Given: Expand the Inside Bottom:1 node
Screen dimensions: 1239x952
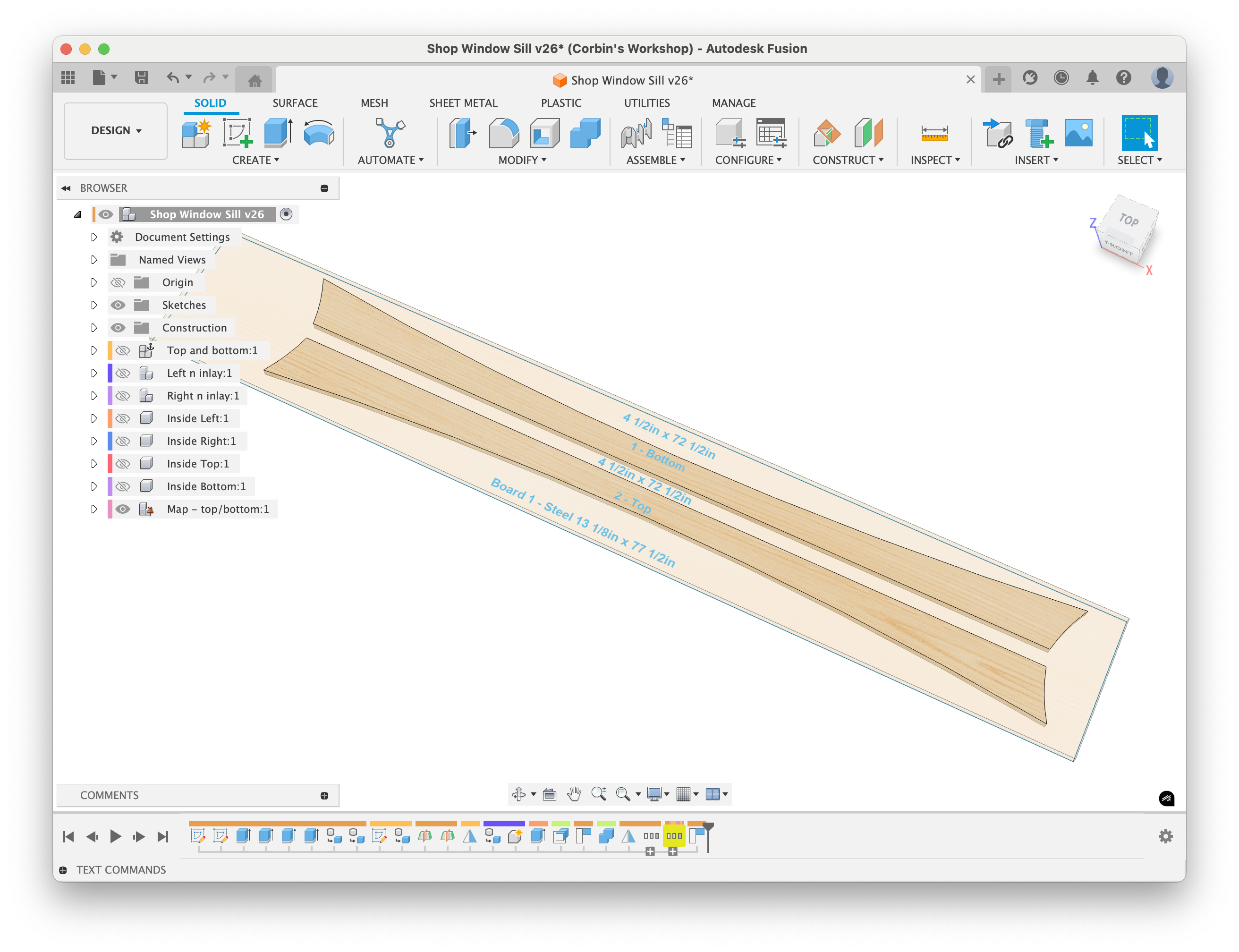Looking at the screenshot, I should (94, 486).
